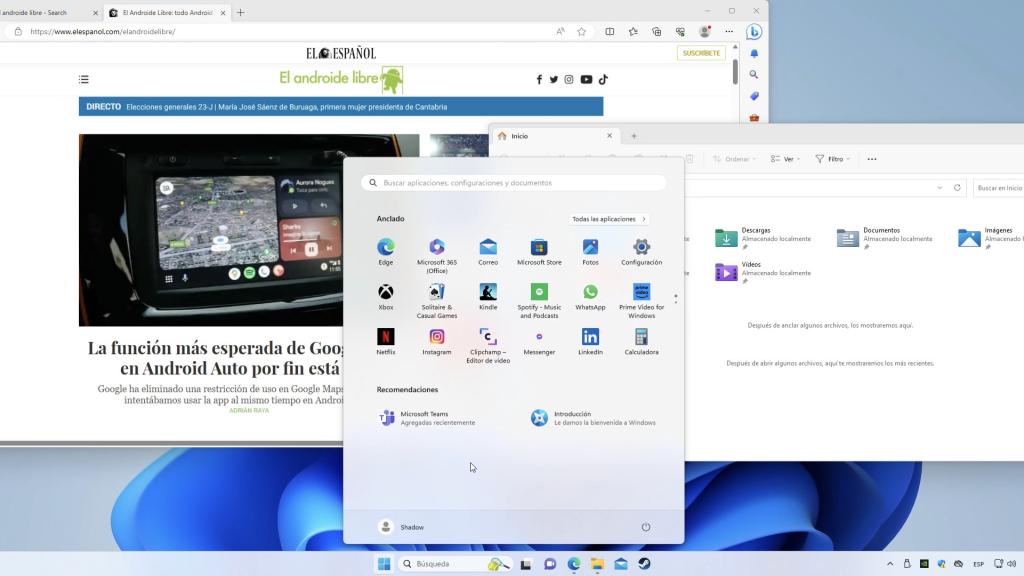Viewport: 1024px width, 576px height.
Task: Open the website hamburger menu
Action: click(84, 79)
